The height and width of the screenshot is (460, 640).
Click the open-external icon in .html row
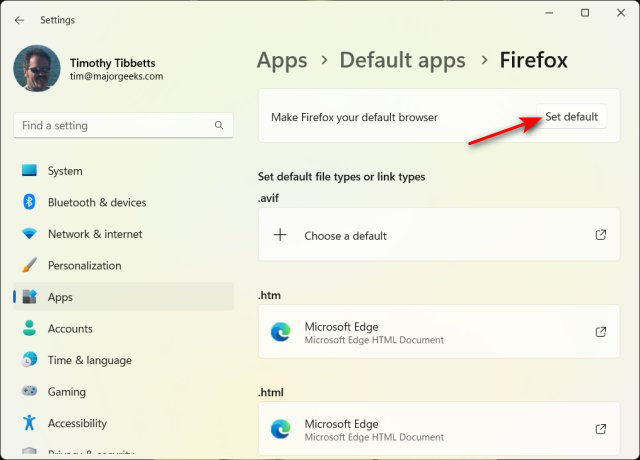(600, 429)
